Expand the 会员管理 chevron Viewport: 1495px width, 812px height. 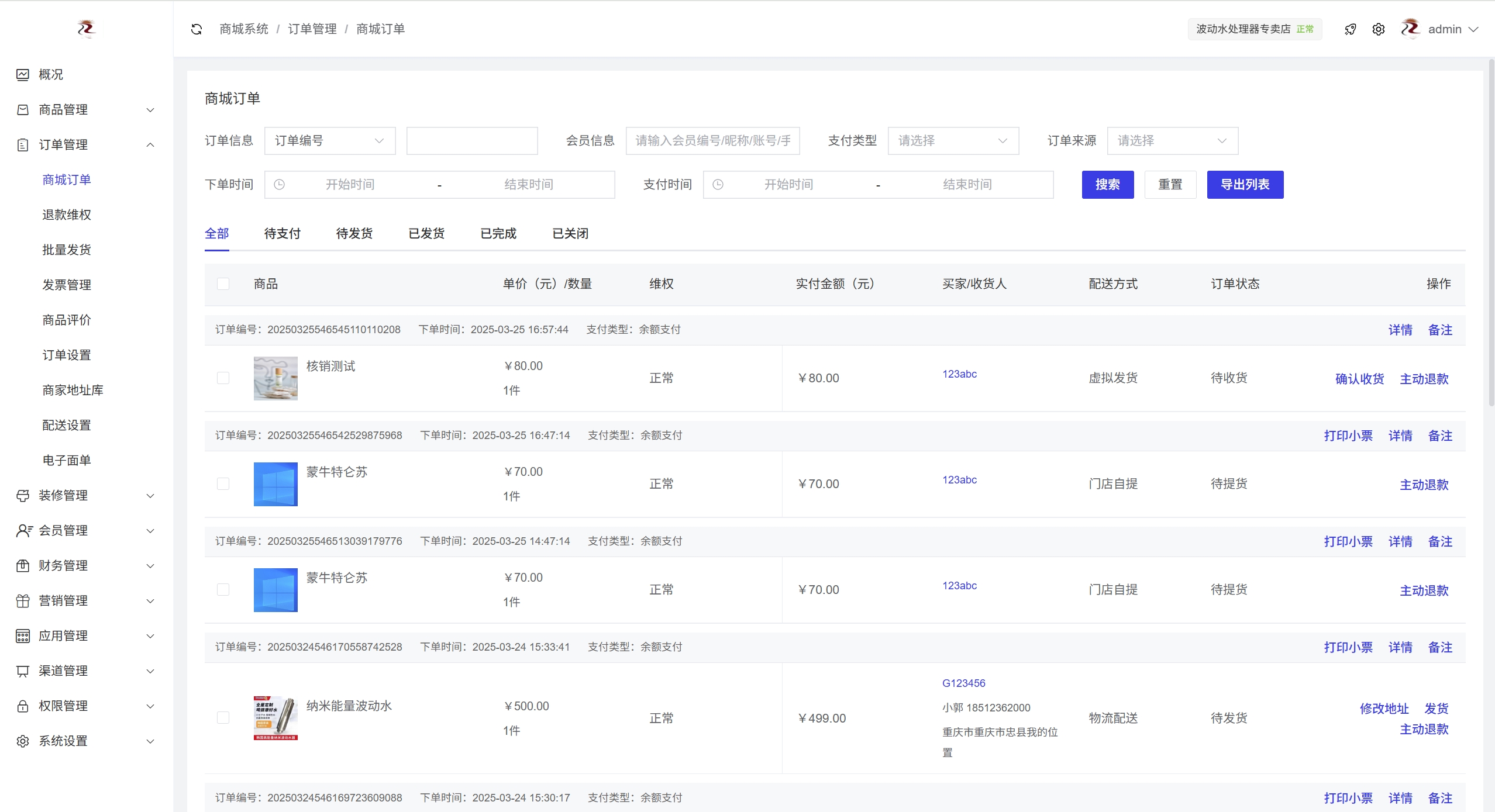pos(150,531)
